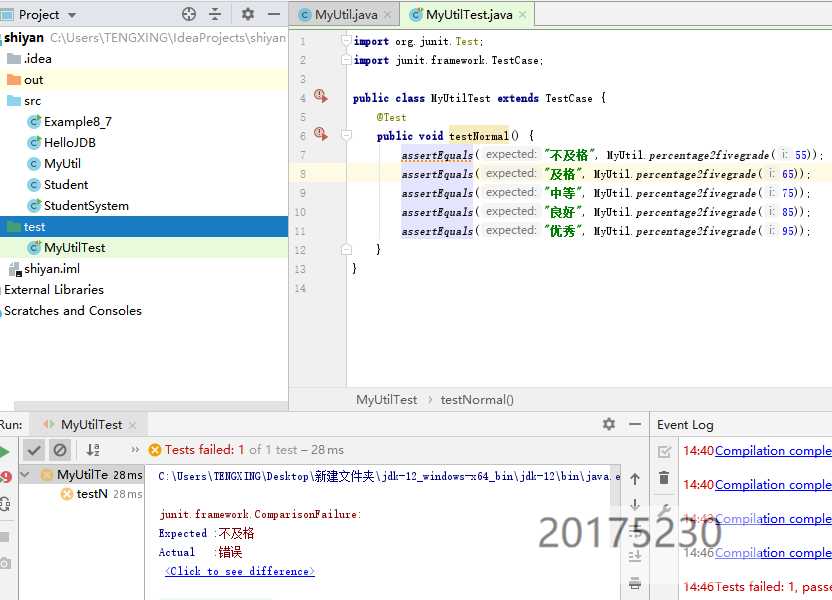This screenshot has height=600, width=832.
Task: Select shiyan.iml file
Action: [x=51, y=268]
